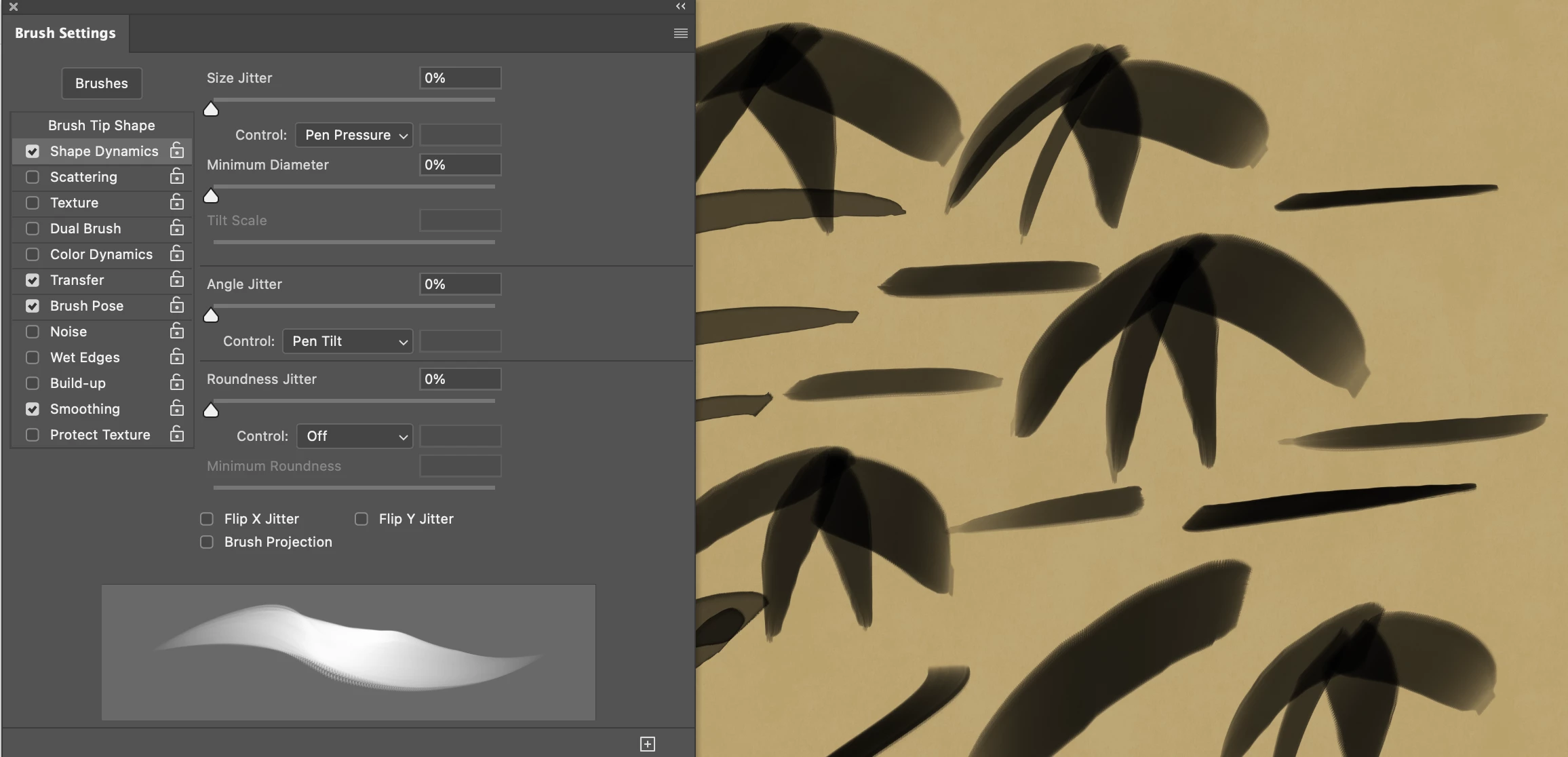Click the create new brush plus icon
This screenshot has width=1568, height=757.
pyautogui.click(x=648, y=744)
